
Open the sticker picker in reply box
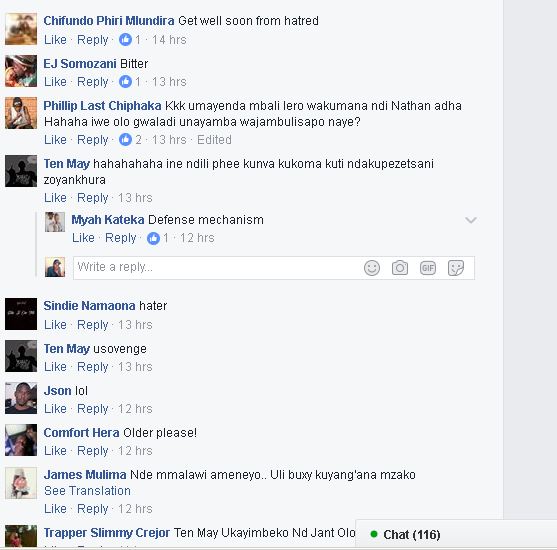pyautogui.click(x=456, y=268)
